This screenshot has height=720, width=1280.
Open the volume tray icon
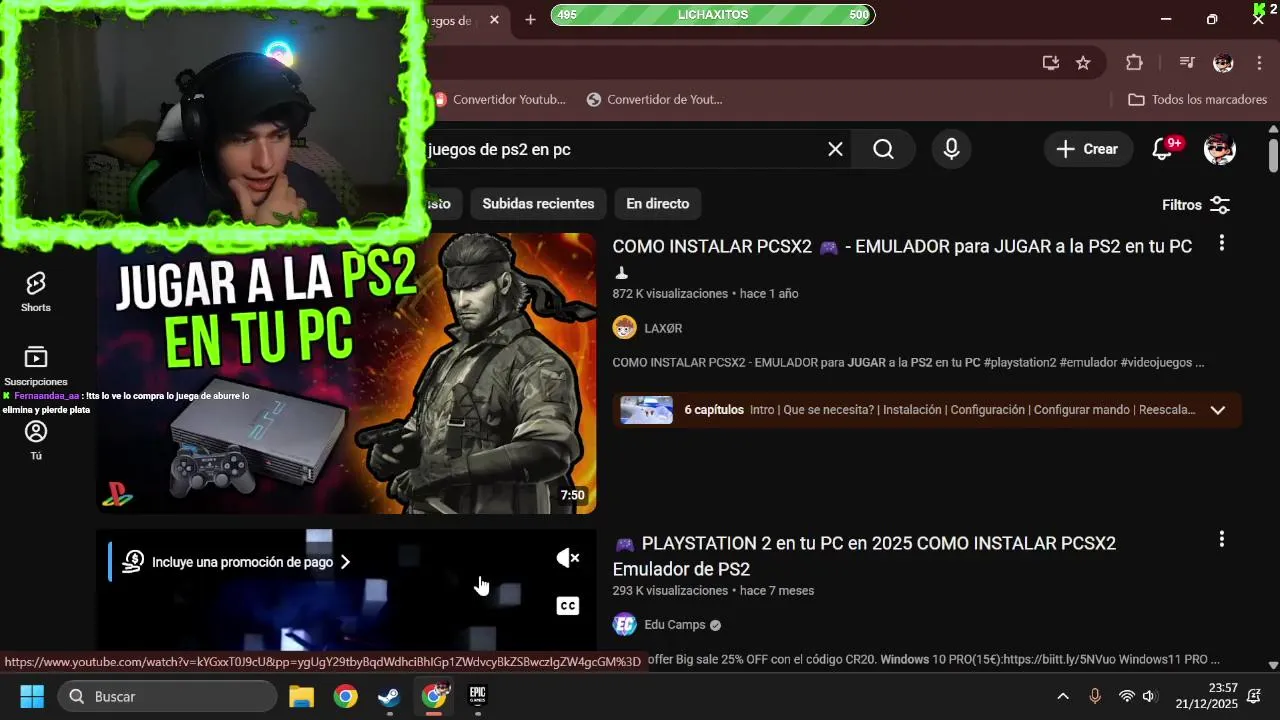[1149, 696]
